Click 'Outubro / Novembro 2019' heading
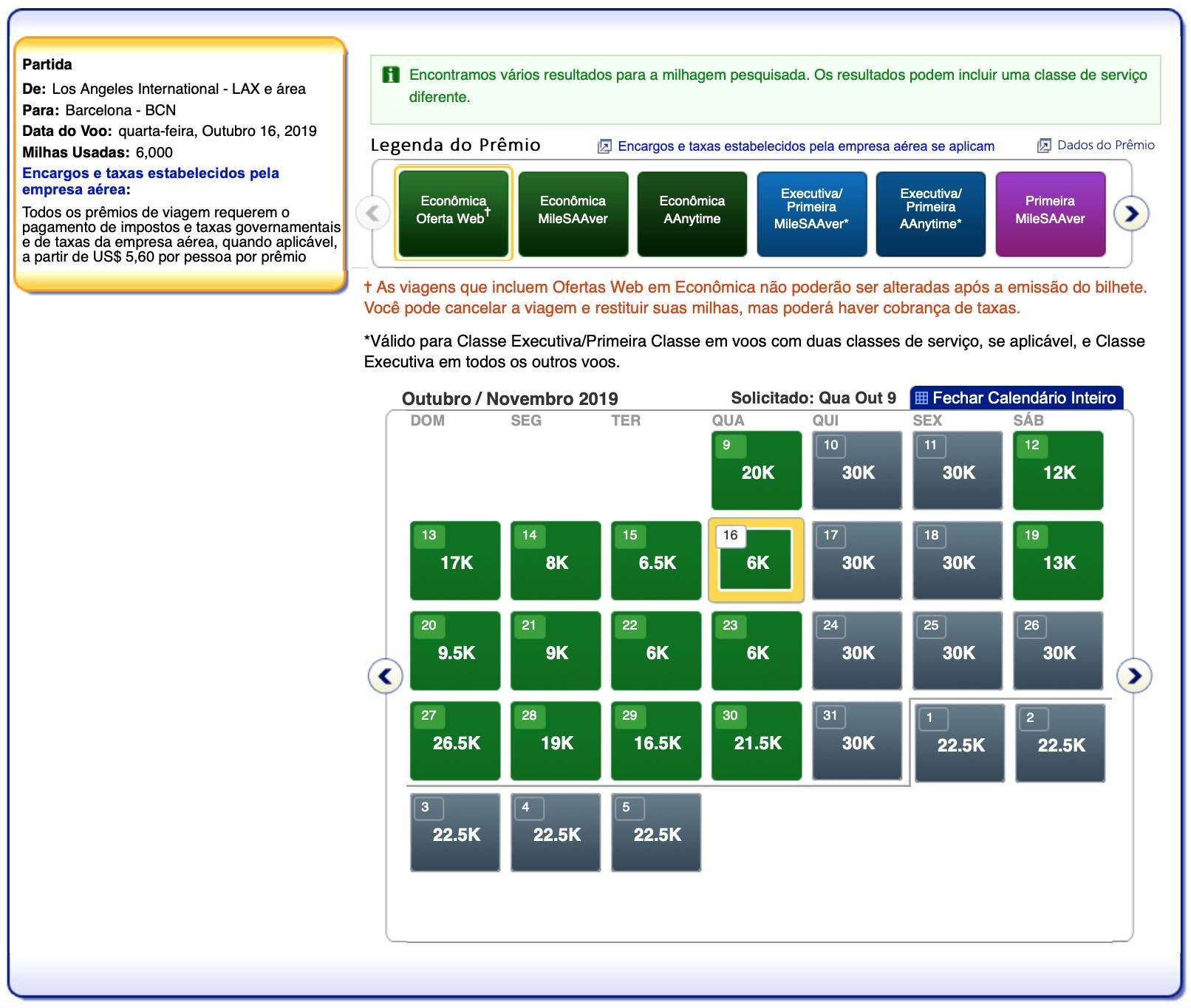This screenshot has width=1191, height=1008. click(510, 398)
